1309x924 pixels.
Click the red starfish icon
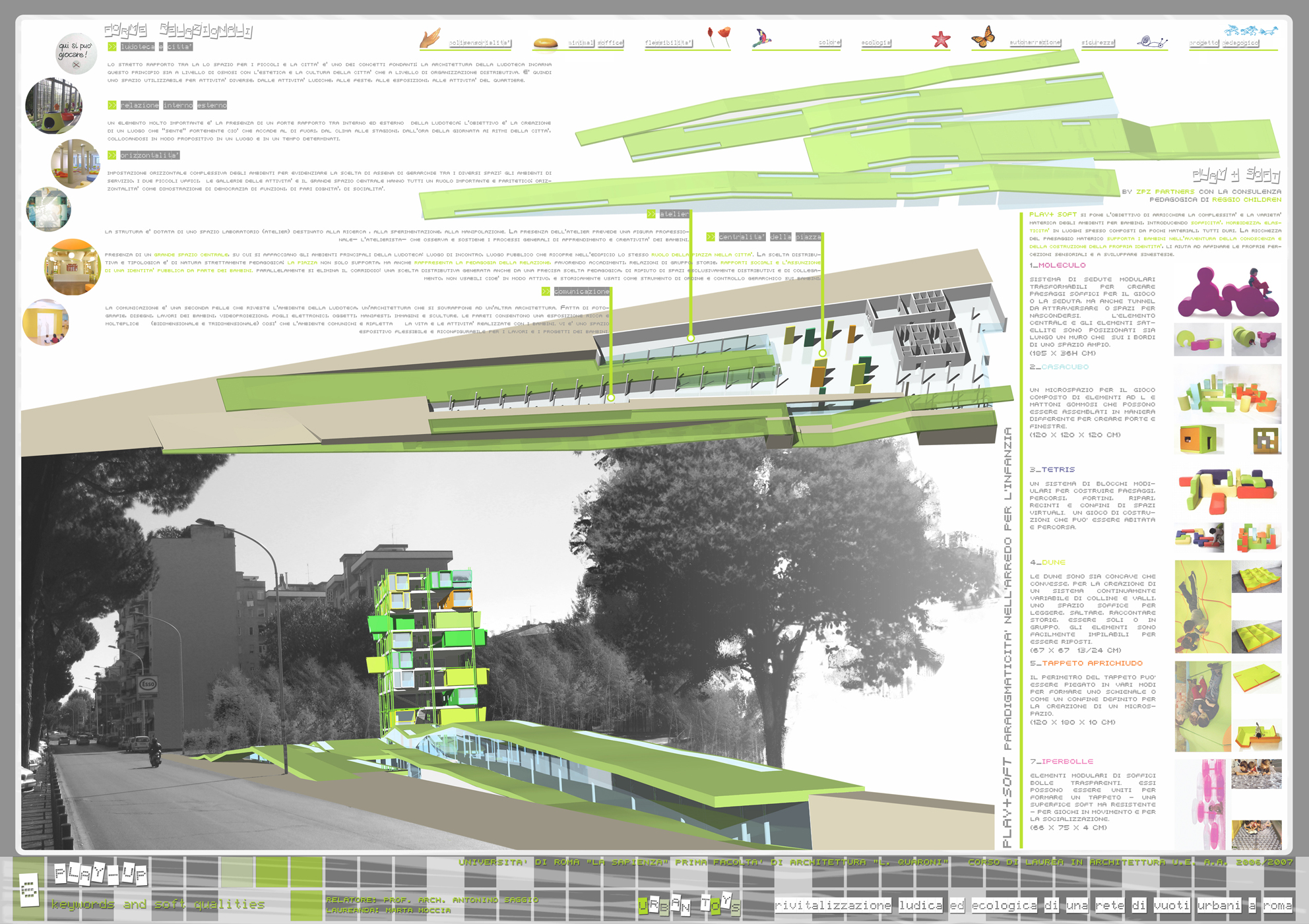pyautogui.click(x=941, y=40)
